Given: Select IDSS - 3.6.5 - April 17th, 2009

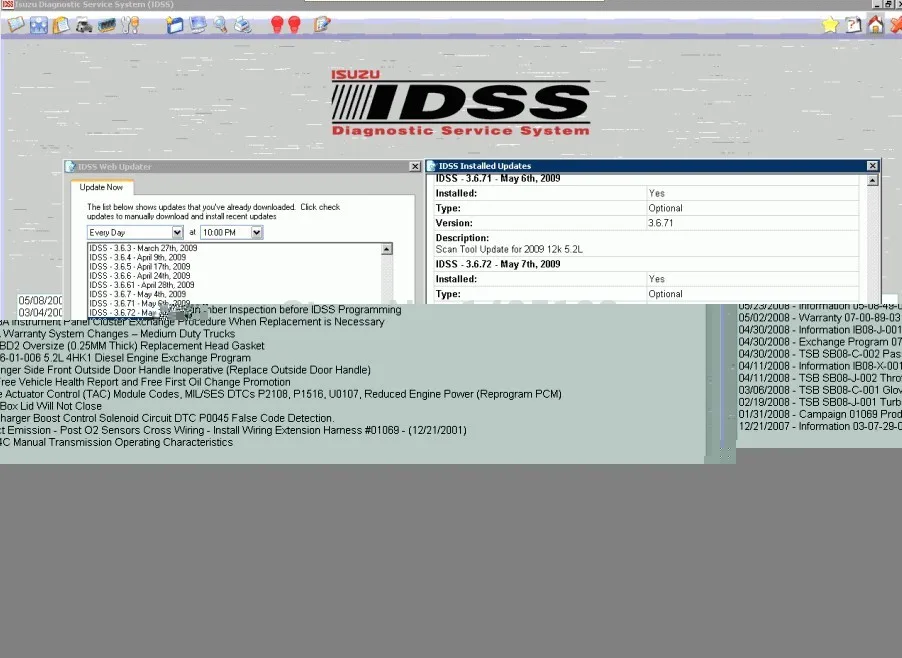Looking at the screenshot, I should point(139,266).
